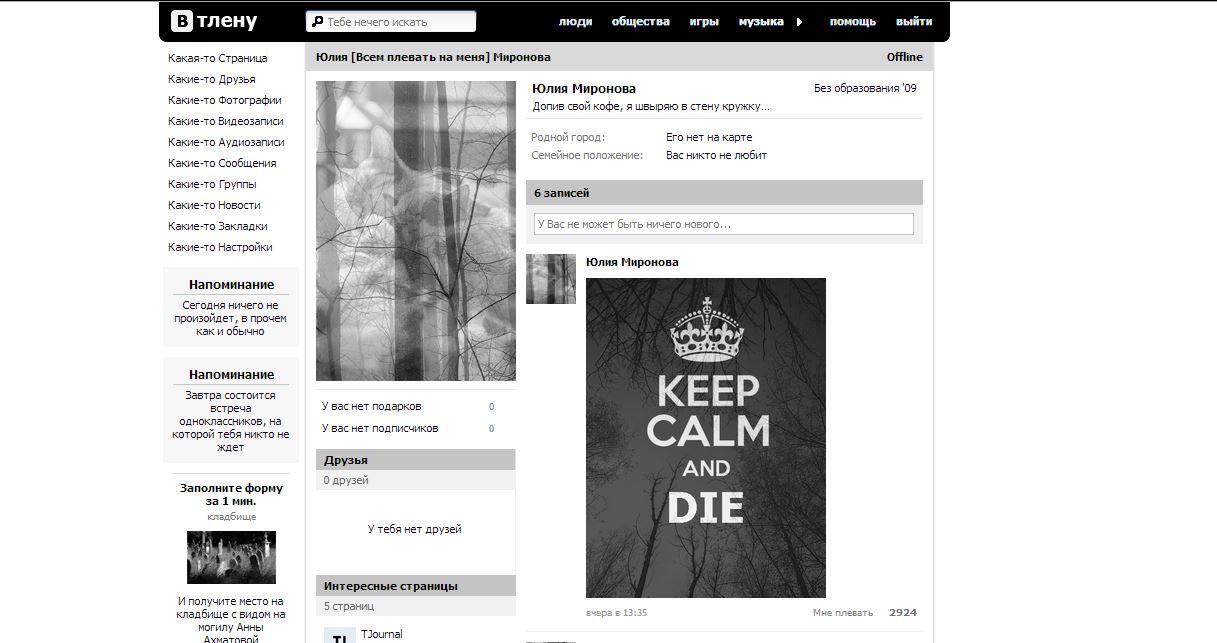The image size is (1217, 643).
Task: Click 'У вас нет подписчиков' row
Action: (408, 428)
